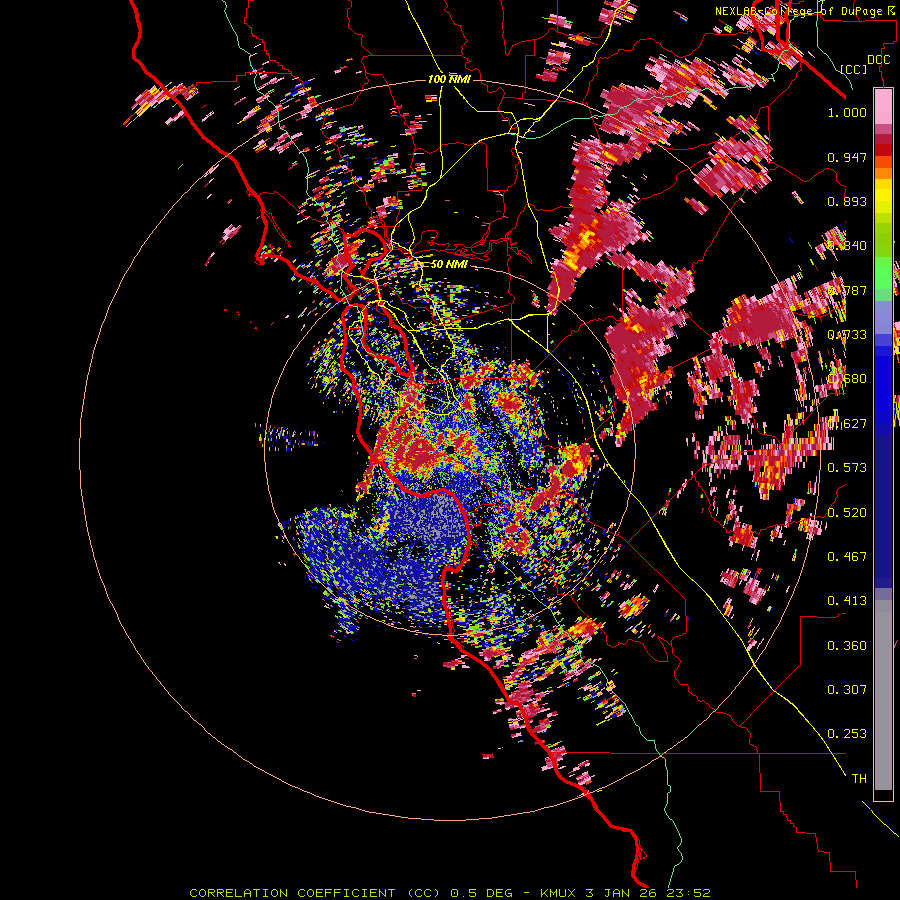The image size is (900, 900).
Task: Click the TH threshold label
Action: 859,779
